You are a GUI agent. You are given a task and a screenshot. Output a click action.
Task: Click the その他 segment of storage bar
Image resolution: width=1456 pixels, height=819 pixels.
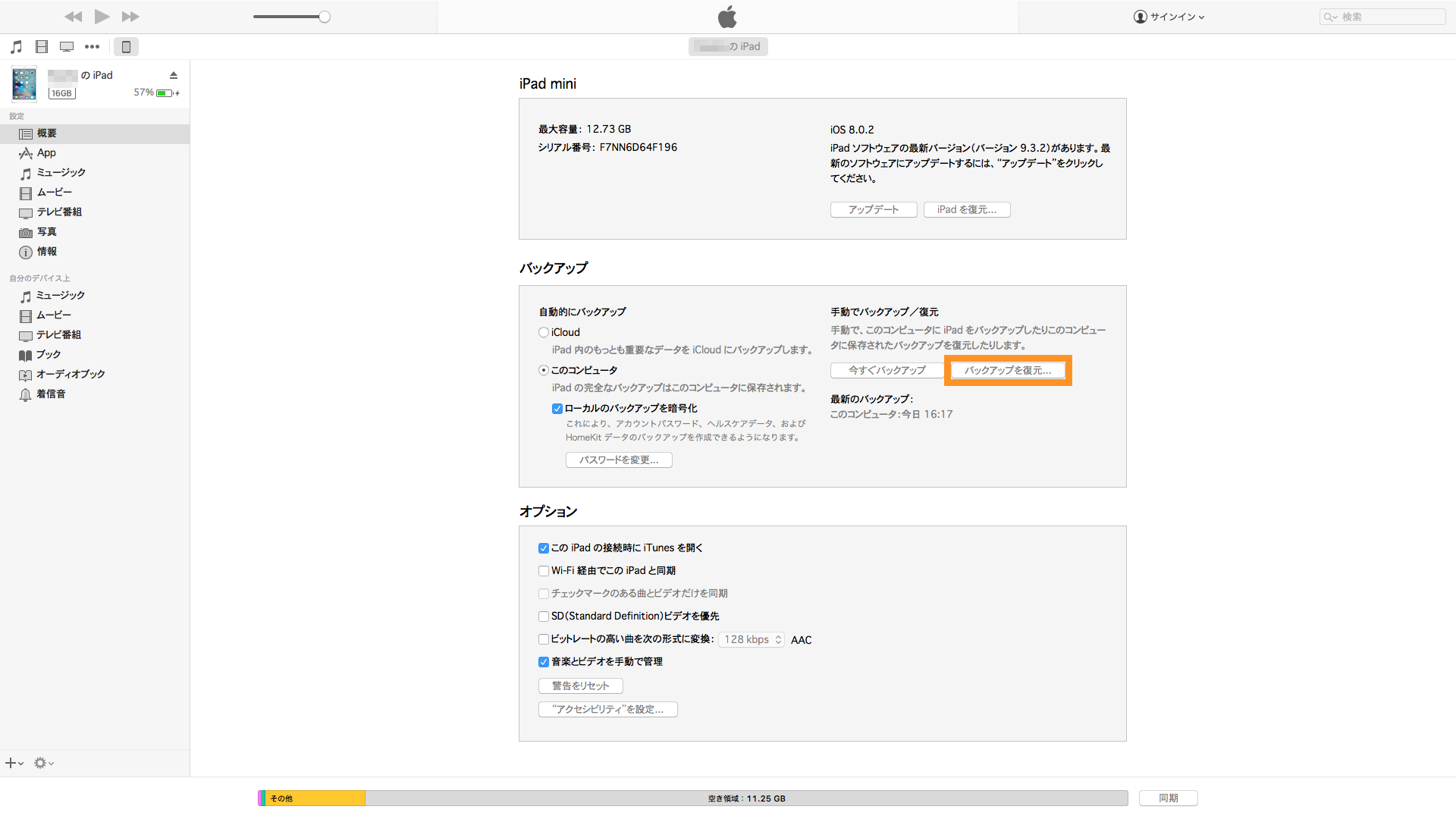[x=315, y=799]
